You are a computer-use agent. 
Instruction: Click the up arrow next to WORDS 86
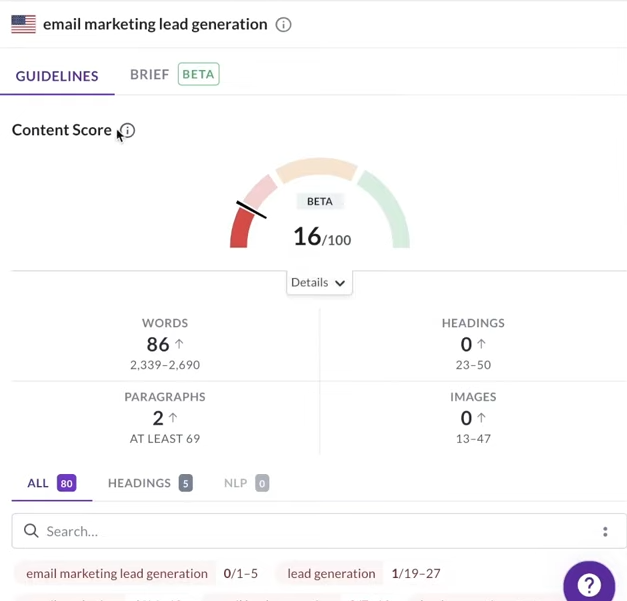point(179,343)
